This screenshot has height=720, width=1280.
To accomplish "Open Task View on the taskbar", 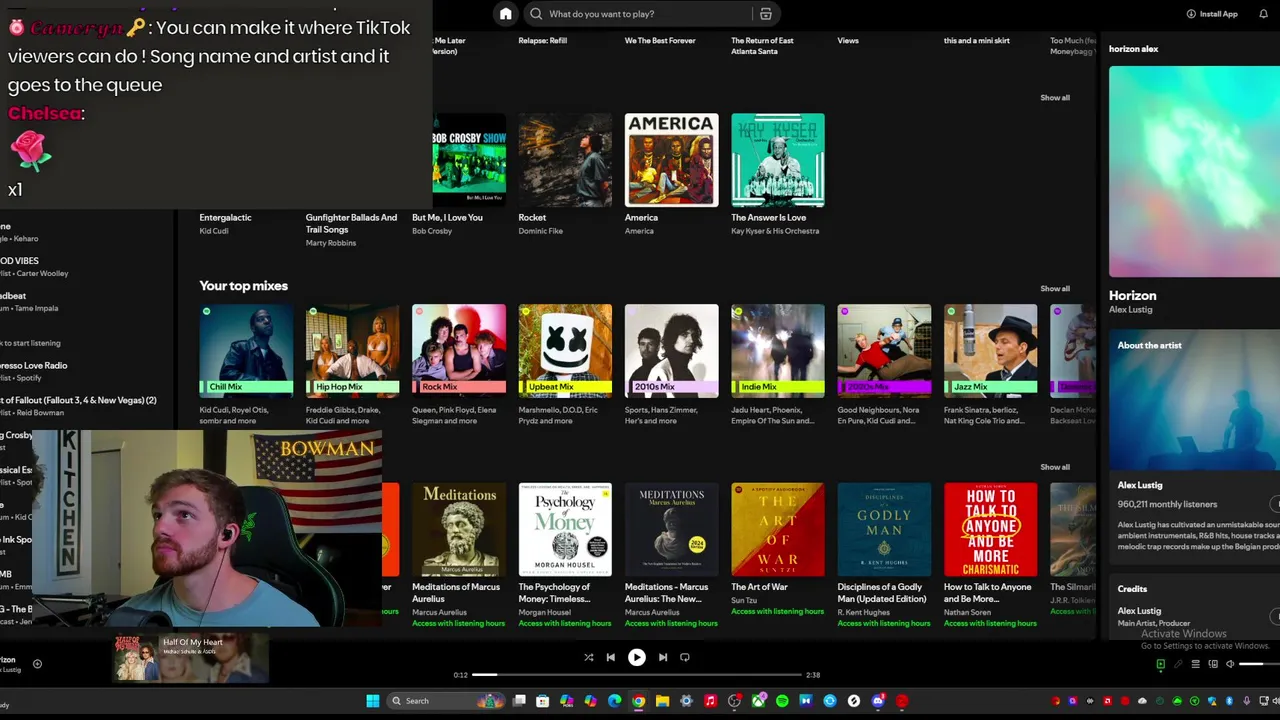I will click(x=519, y=701).
